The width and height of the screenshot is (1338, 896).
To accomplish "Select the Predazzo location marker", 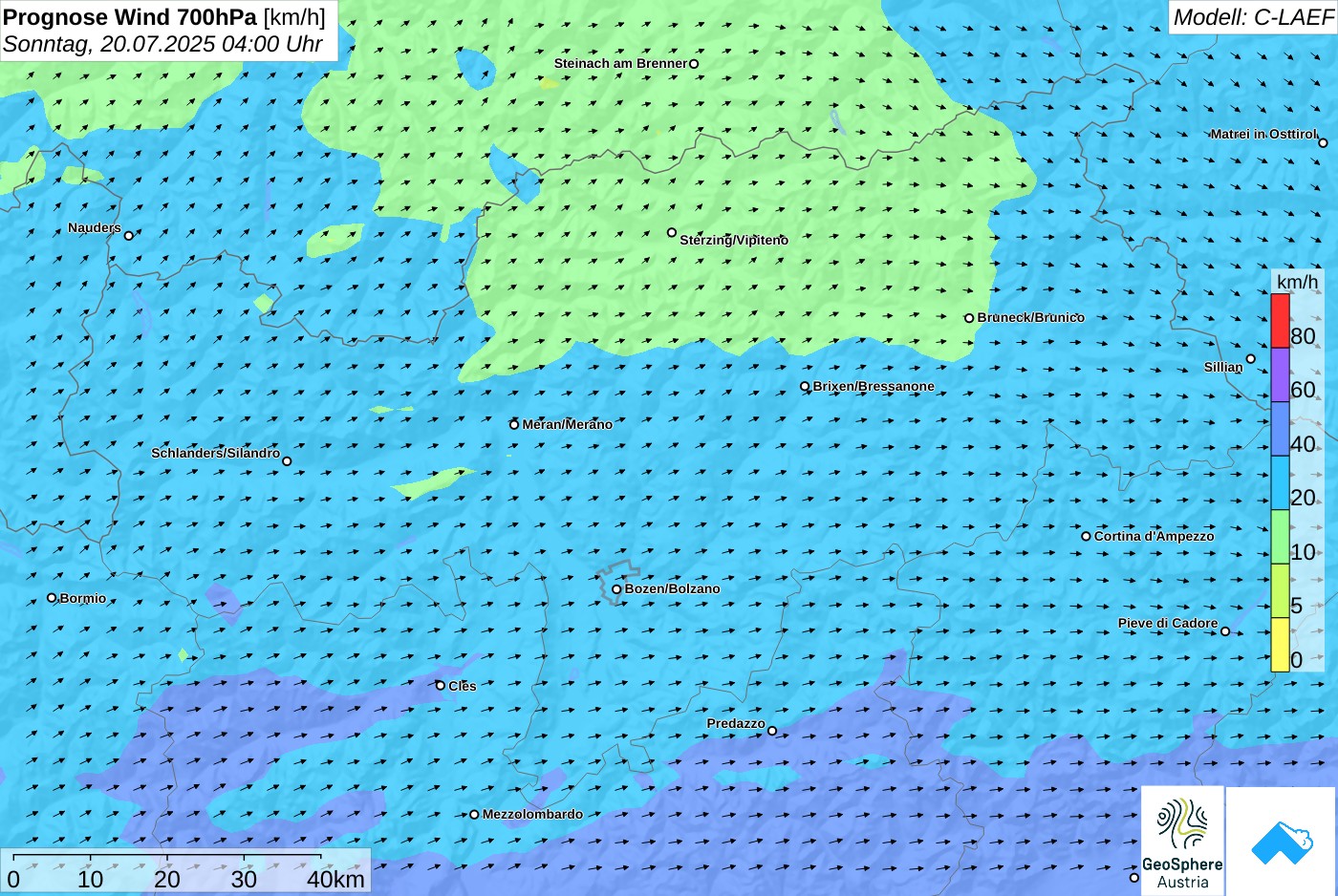I will pos(772,731).
